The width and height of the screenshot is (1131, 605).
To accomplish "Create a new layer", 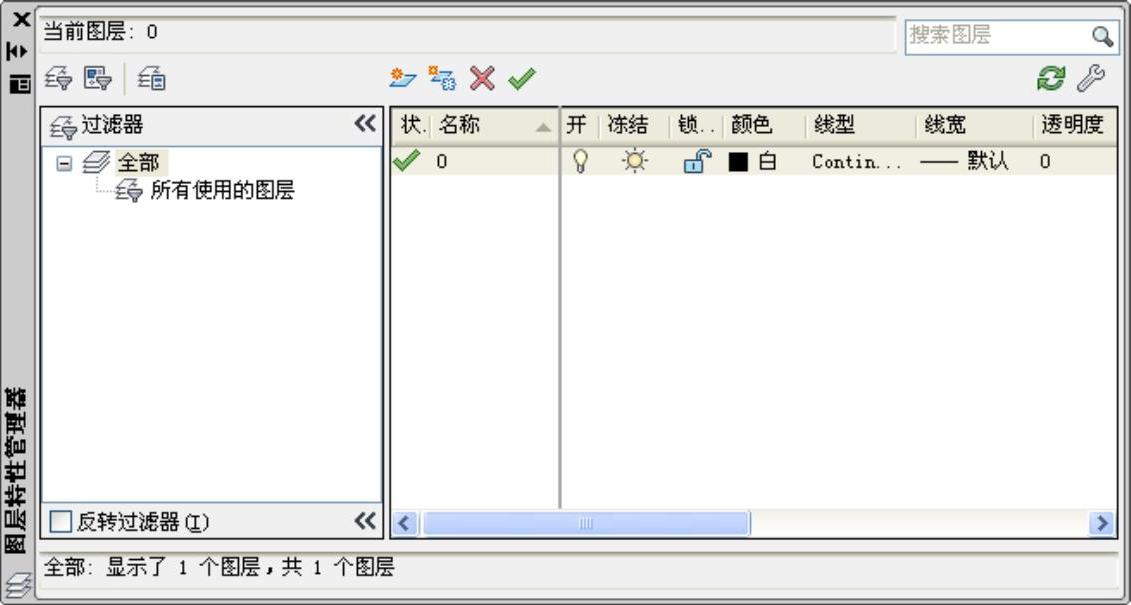I will click(402, 78).
